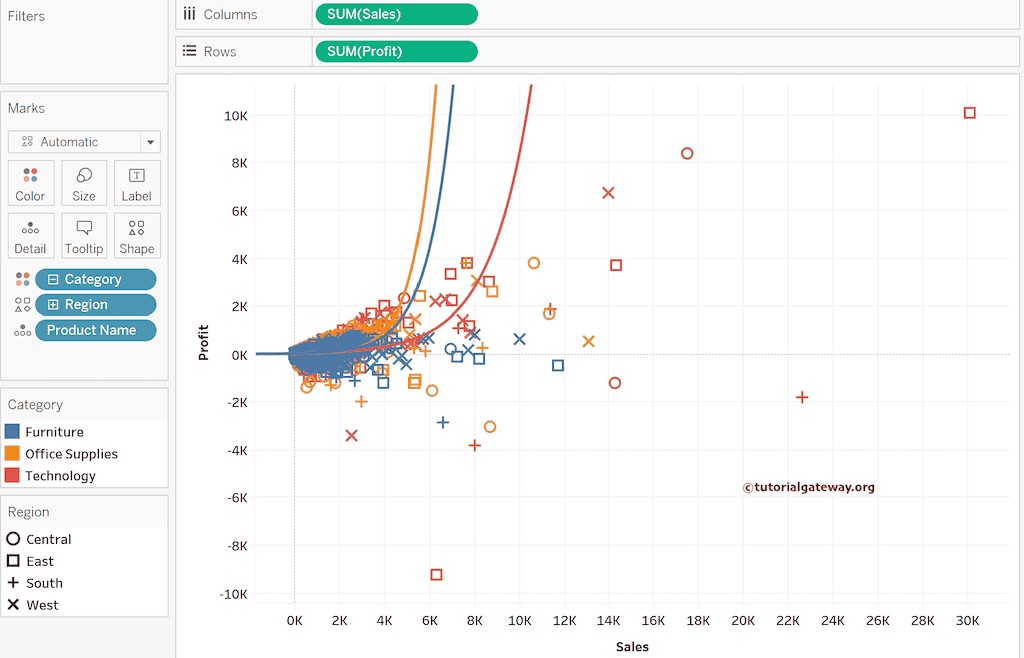Open the Automatic mark type dropdown
Viewport: 1024px width, 658px height.
point(84,141)
